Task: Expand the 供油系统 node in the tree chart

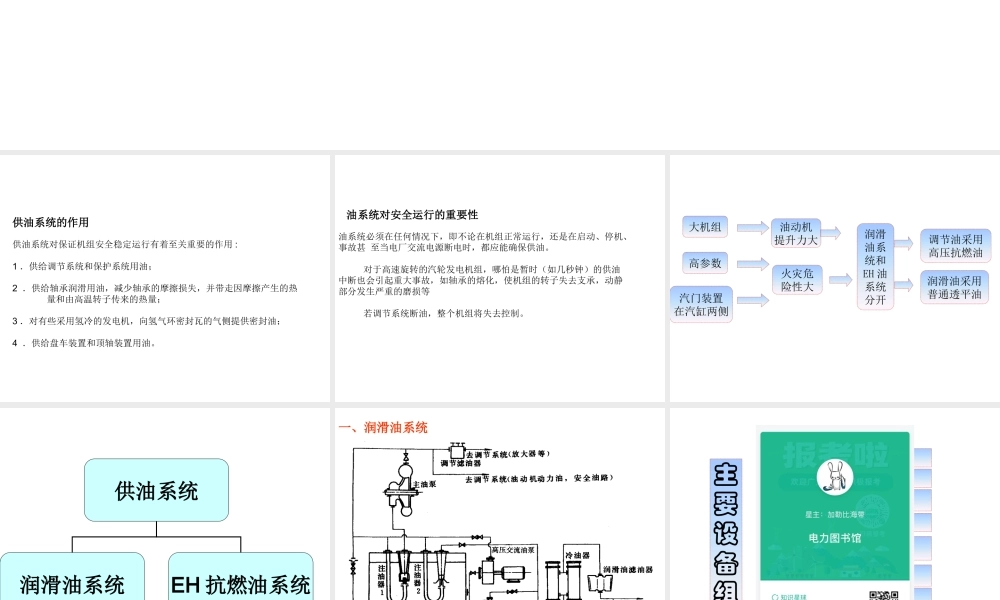Action: 156,490
